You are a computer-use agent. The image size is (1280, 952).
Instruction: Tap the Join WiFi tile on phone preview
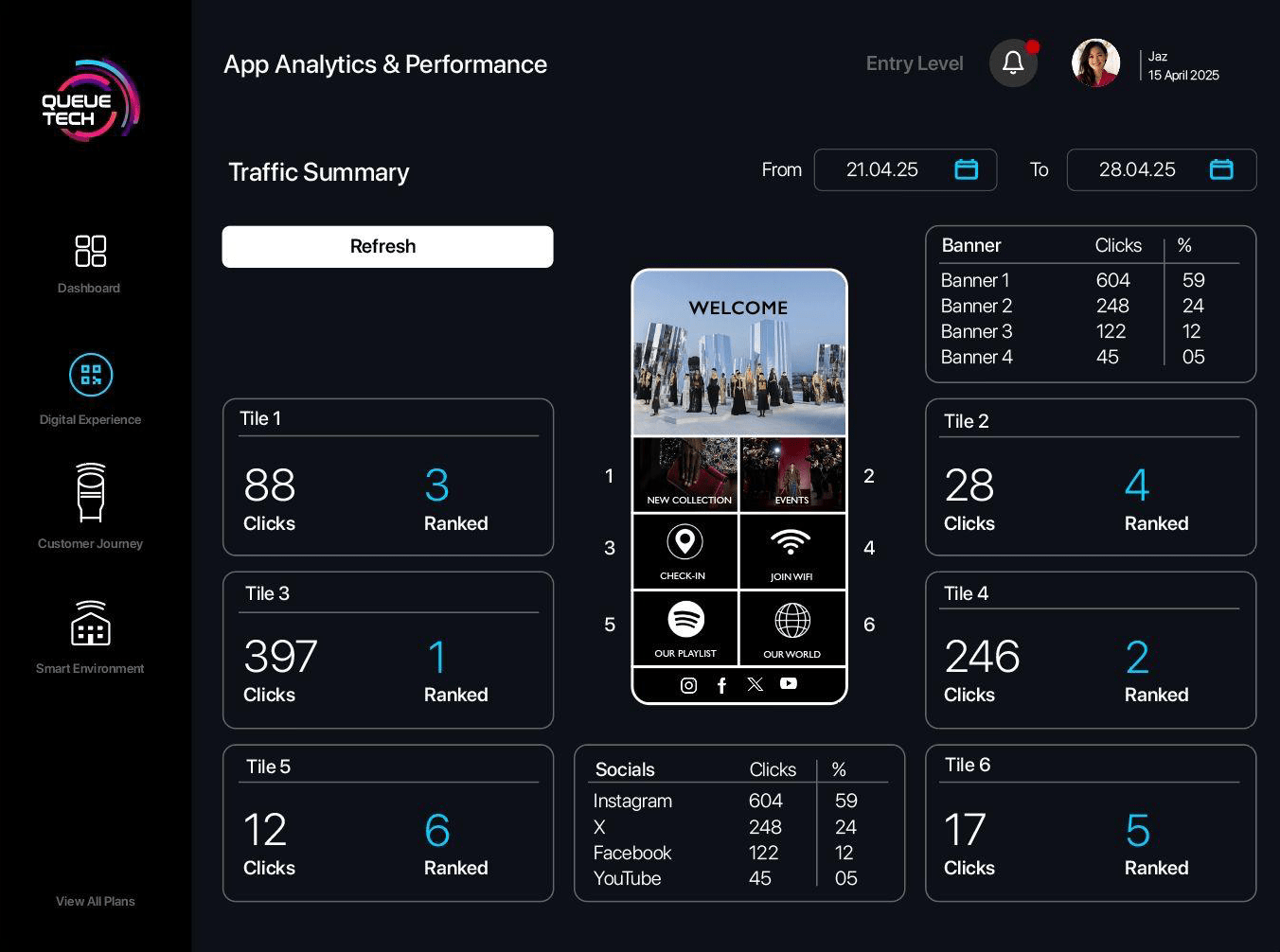coord(791,551)
